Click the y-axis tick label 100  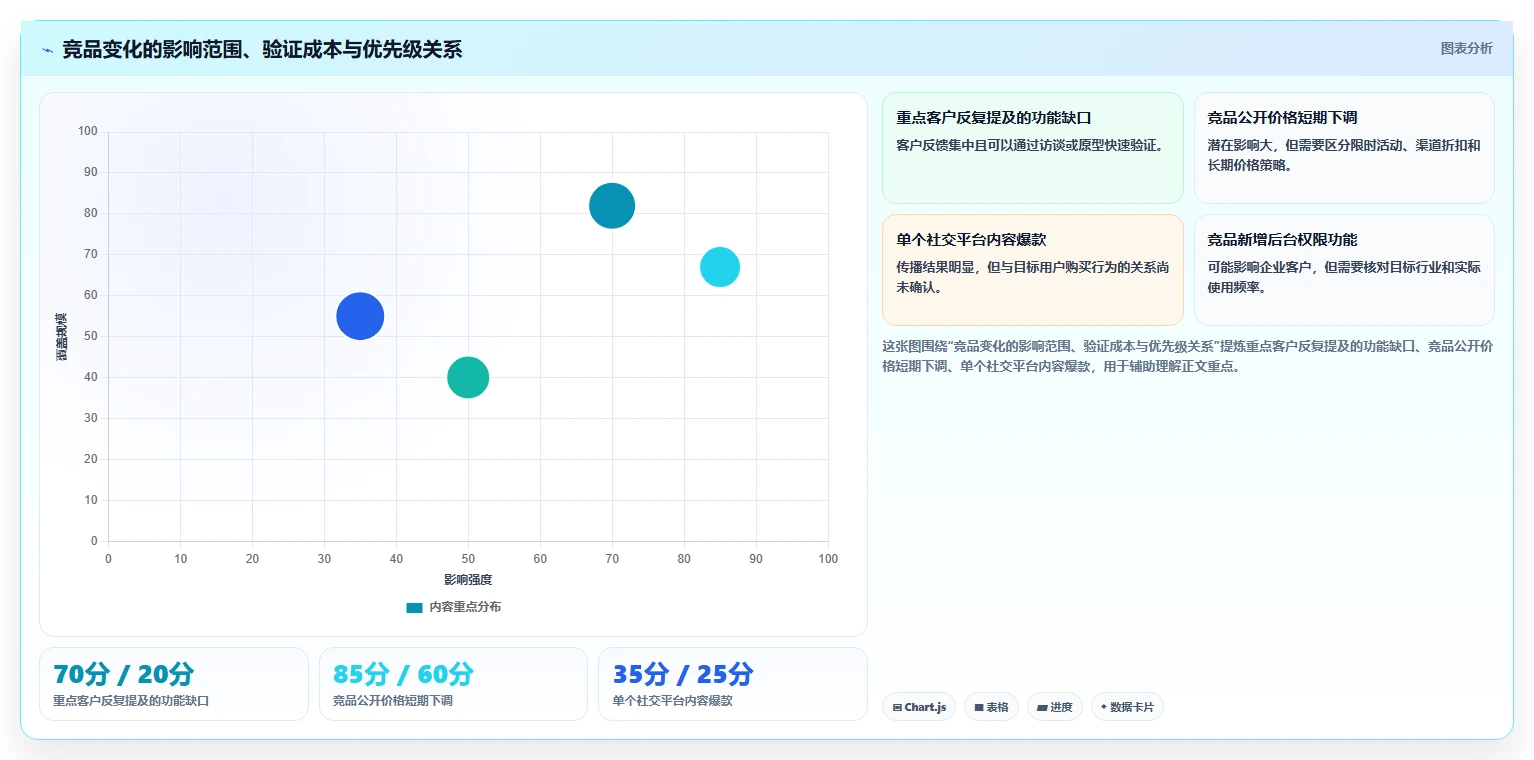tap(88, 131)
